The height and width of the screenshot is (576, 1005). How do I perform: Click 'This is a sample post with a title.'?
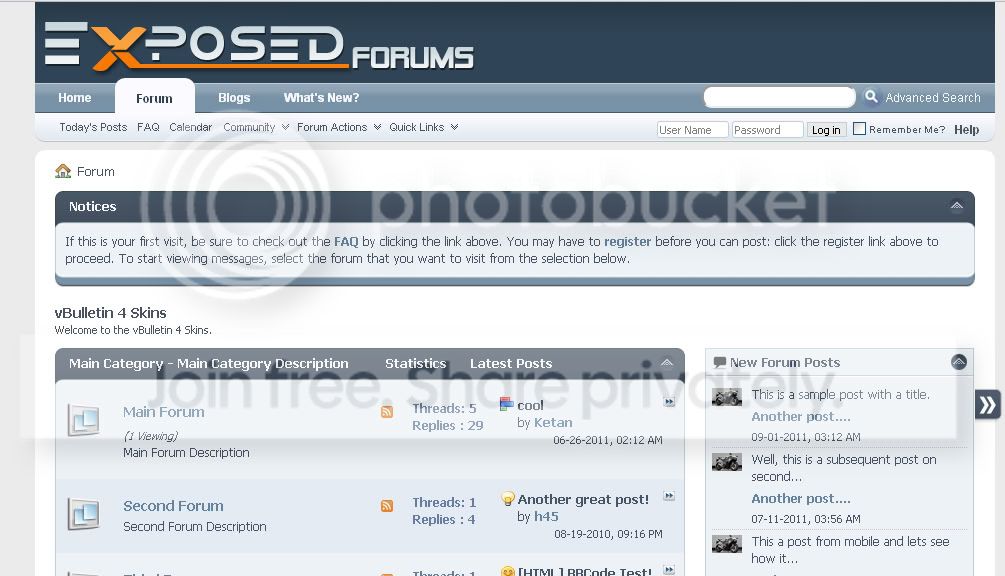(x=840, y=395)
